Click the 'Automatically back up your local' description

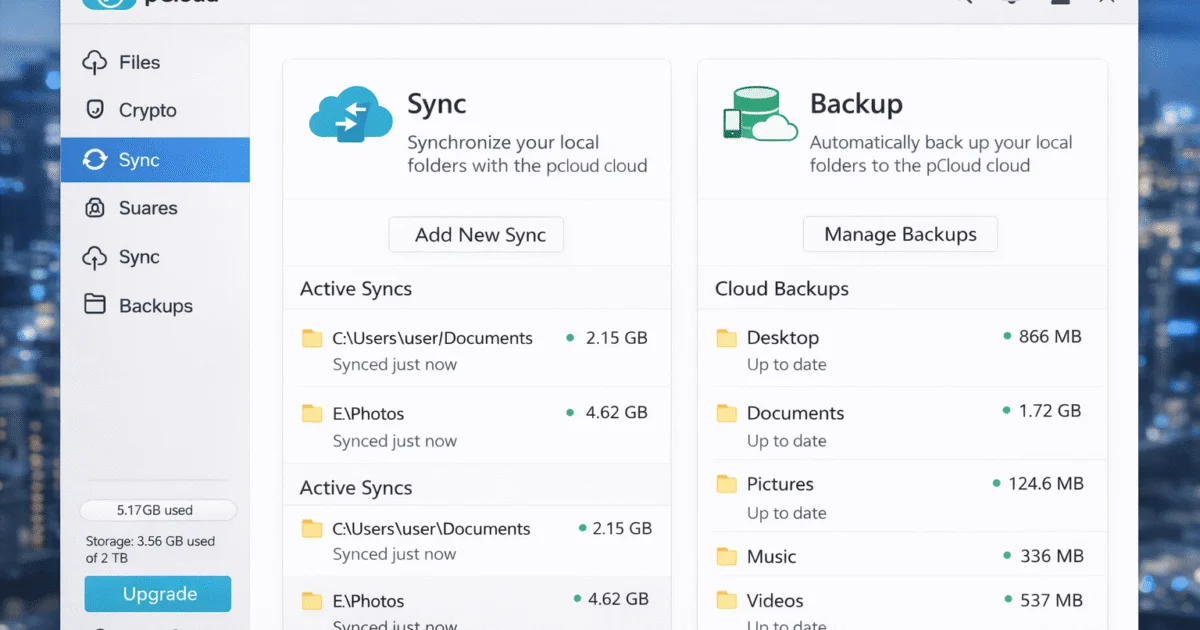[941, 154]
